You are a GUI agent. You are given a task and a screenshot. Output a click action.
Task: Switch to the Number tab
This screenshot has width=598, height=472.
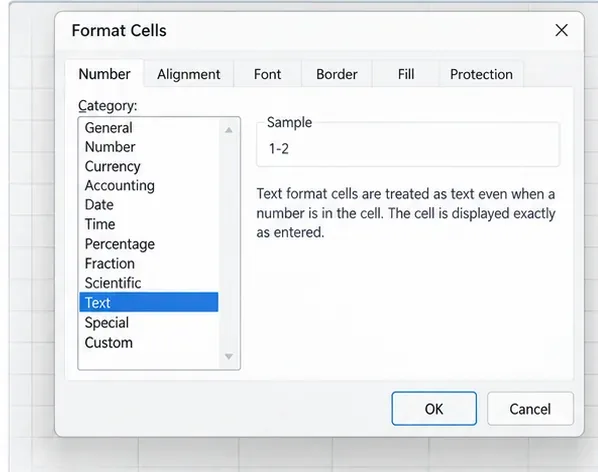click(104, 74)
